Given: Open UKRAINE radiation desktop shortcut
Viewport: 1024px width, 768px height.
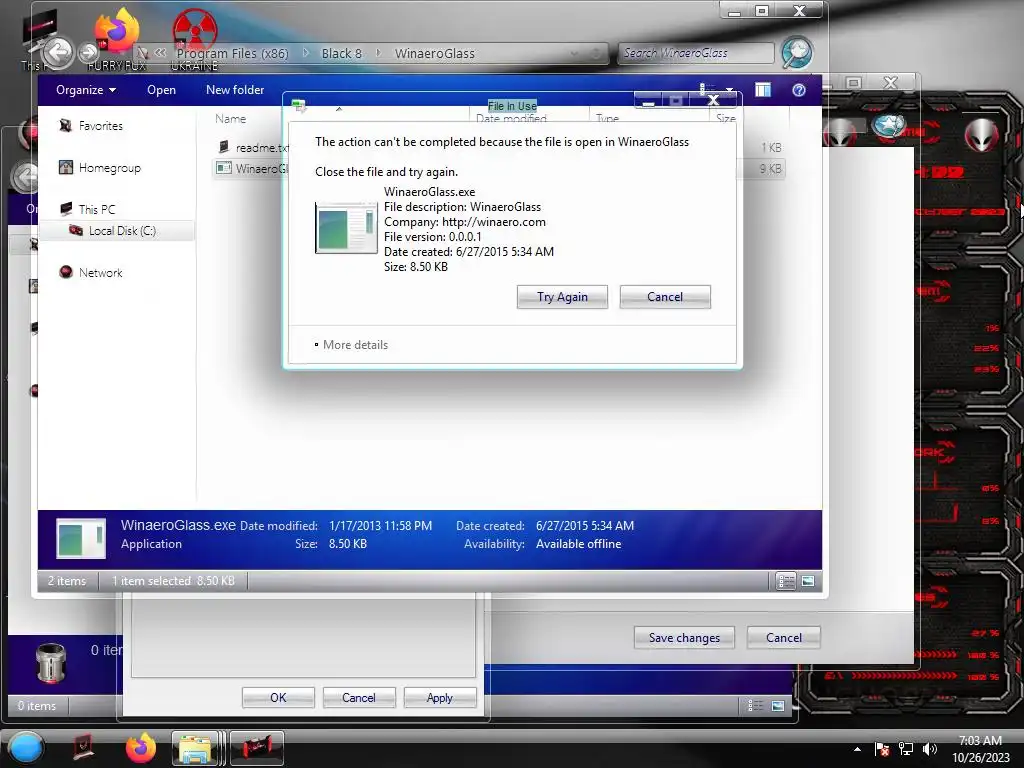Looking at the screenshot, I should pyautogui.click(x=195, y=39).
